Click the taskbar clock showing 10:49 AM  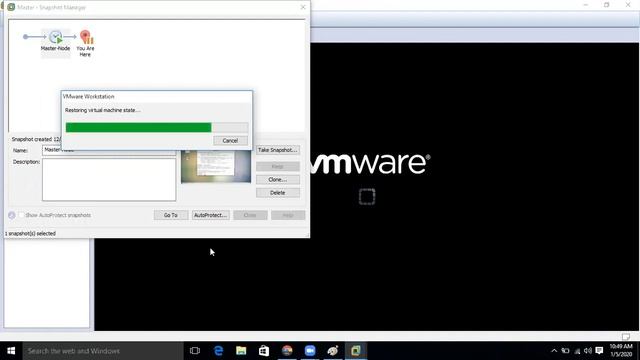pos(621,351)
